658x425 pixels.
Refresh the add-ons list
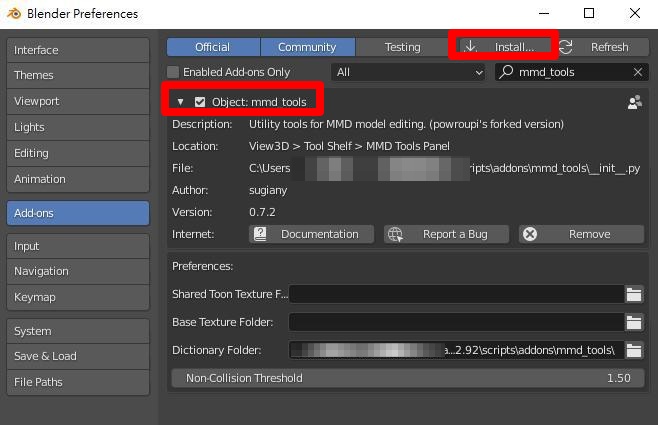(603, 47)
